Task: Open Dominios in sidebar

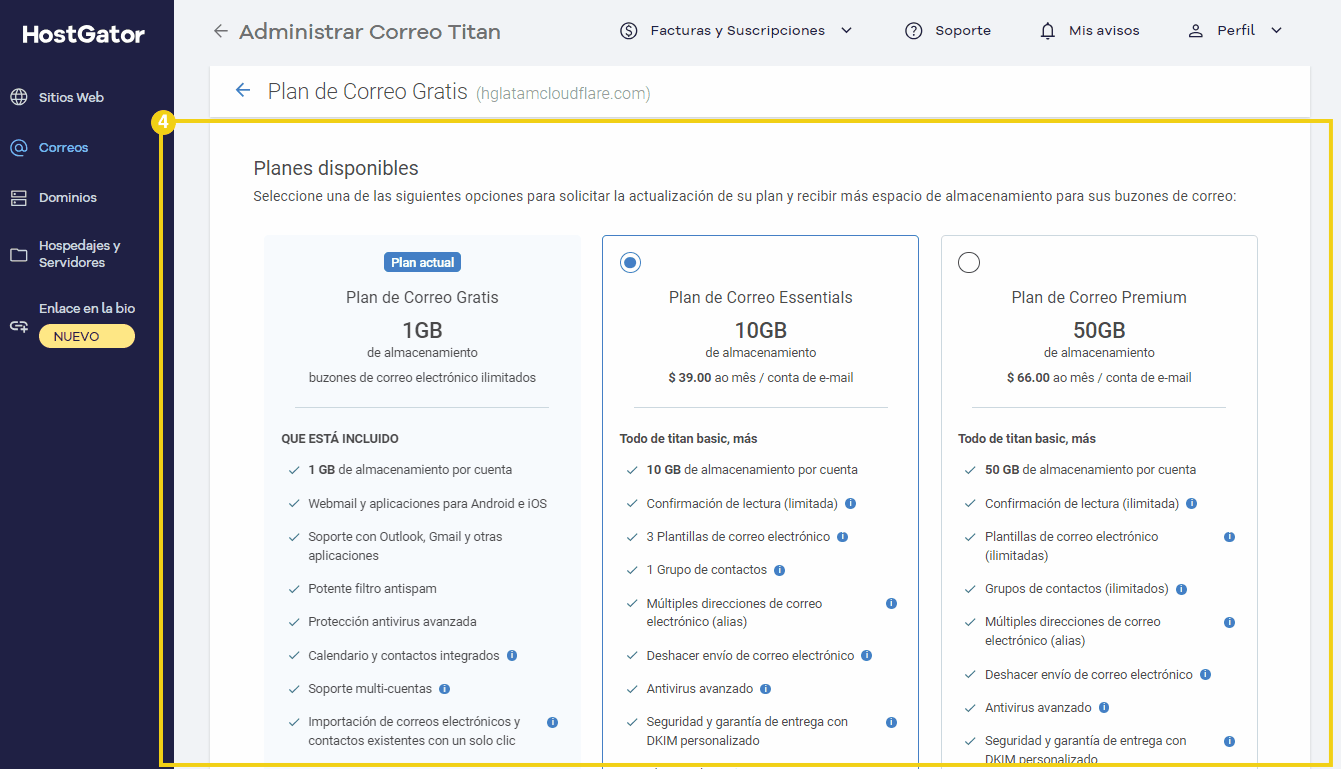Action: pos(68,197)
